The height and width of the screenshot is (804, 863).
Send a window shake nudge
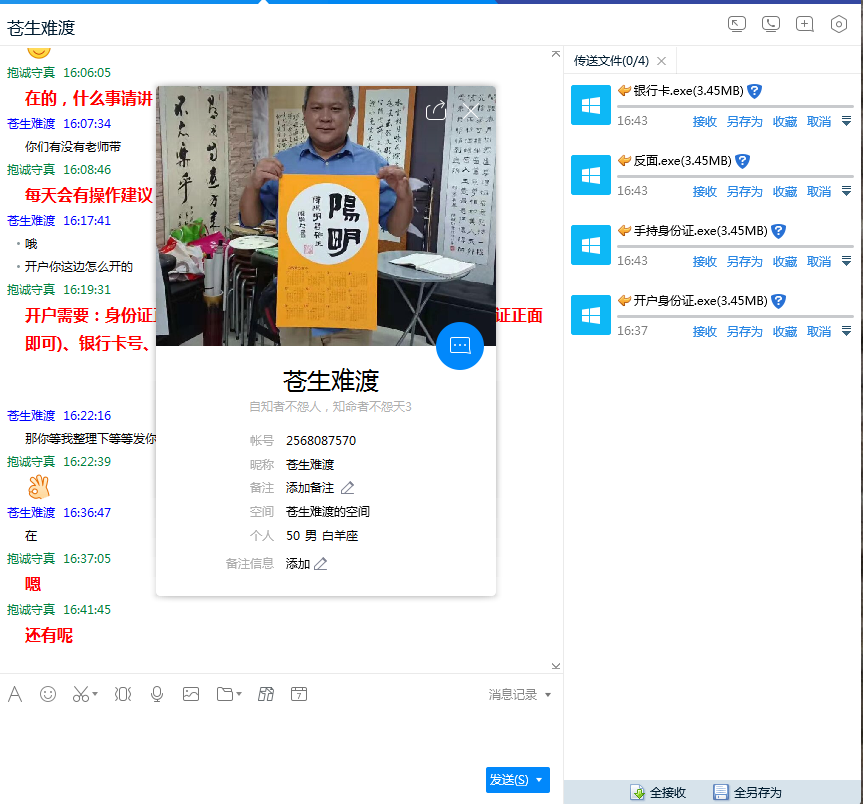tap(123, 694)
